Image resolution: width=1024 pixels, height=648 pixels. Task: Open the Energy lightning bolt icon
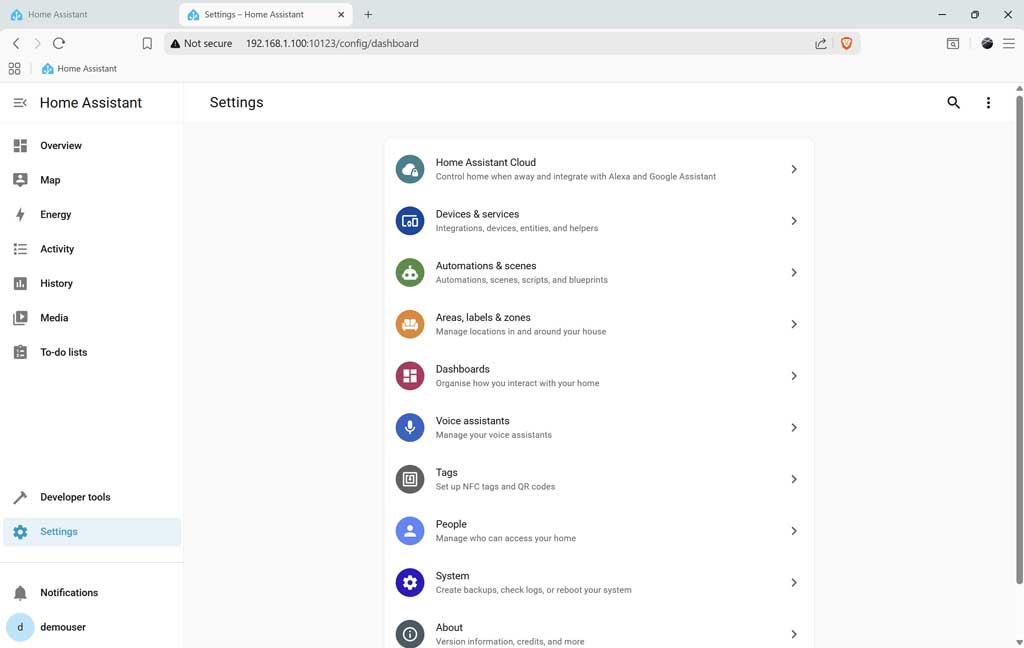pos(20,214)
